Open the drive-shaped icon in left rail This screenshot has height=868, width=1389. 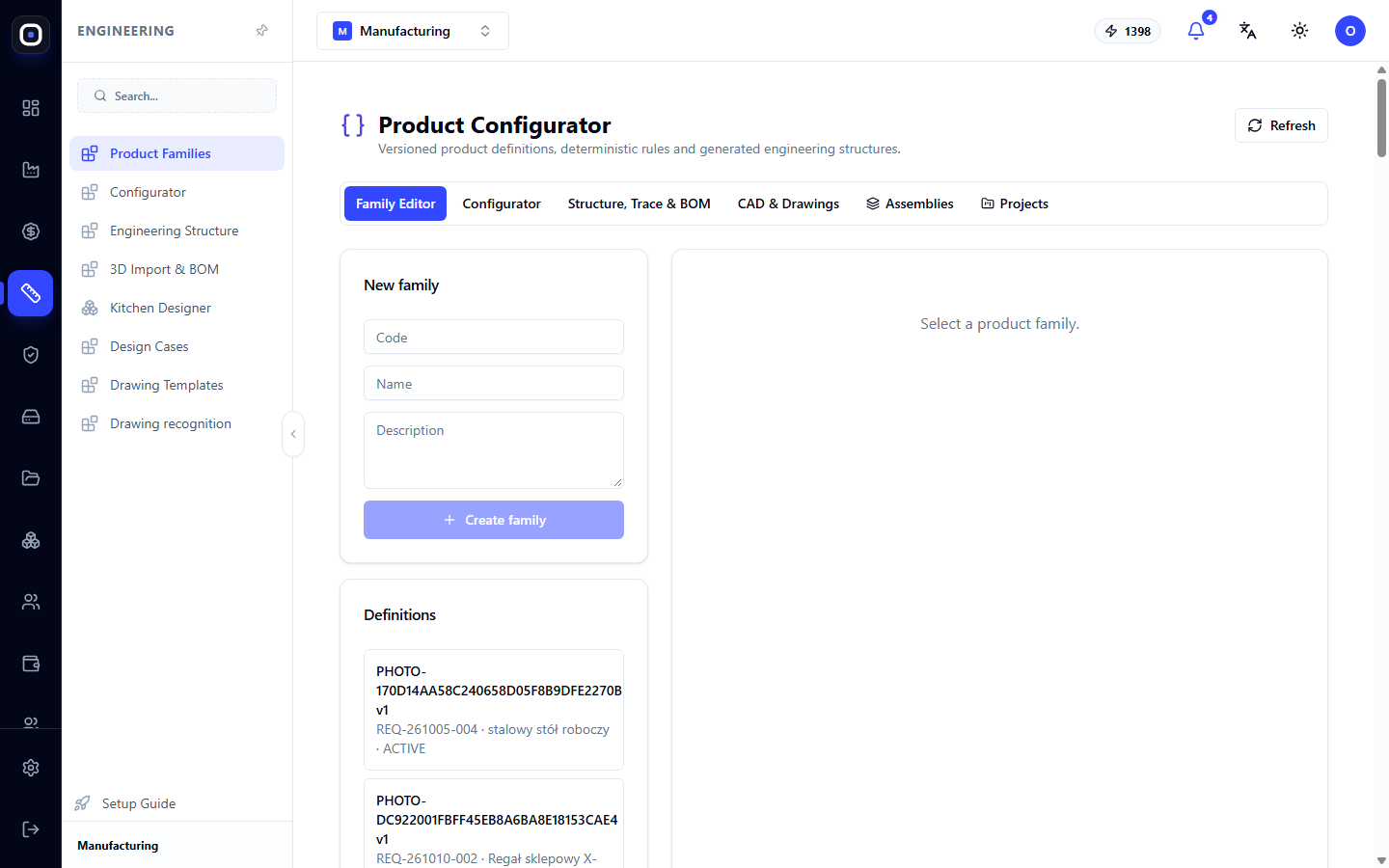(31, 417)
